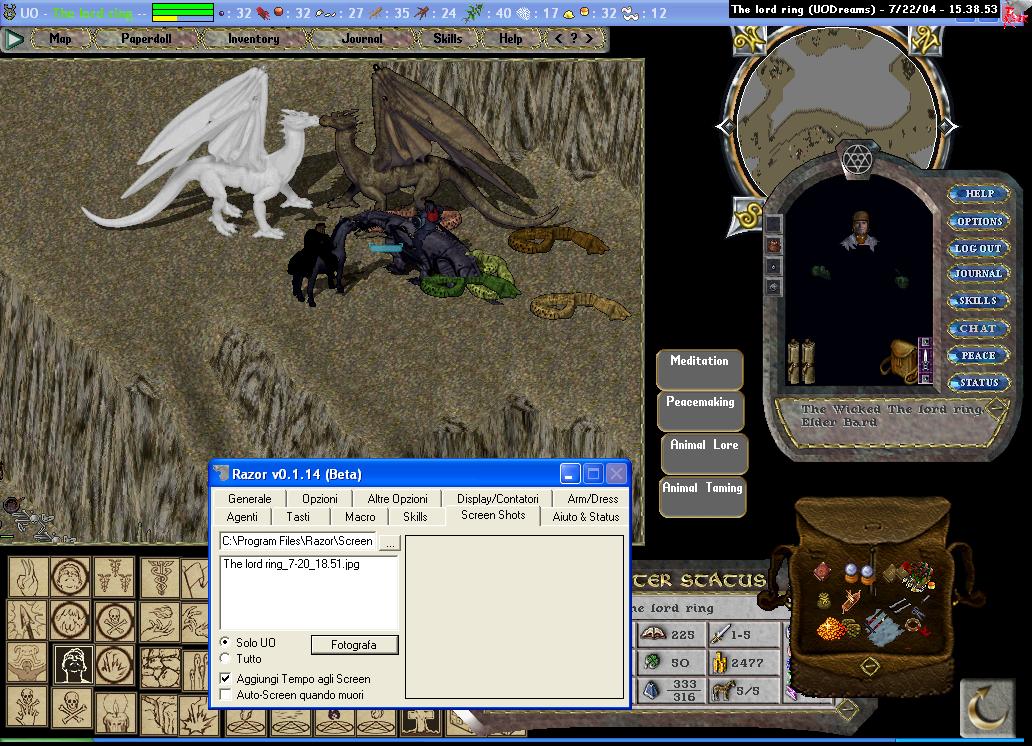Collapse the menu bar with the left chevron
Viewport: 1032px width, 746px height.
558,39
